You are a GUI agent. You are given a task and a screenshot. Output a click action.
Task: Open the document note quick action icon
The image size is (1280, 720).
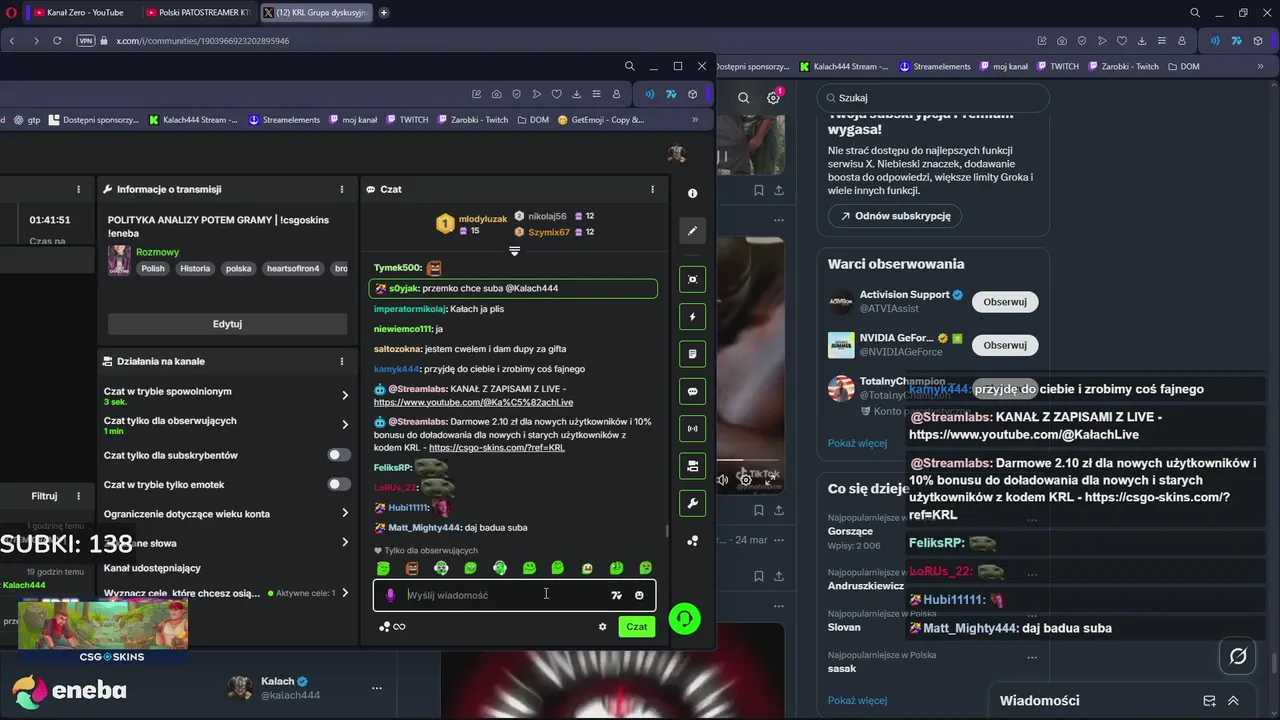coord(692,354)
